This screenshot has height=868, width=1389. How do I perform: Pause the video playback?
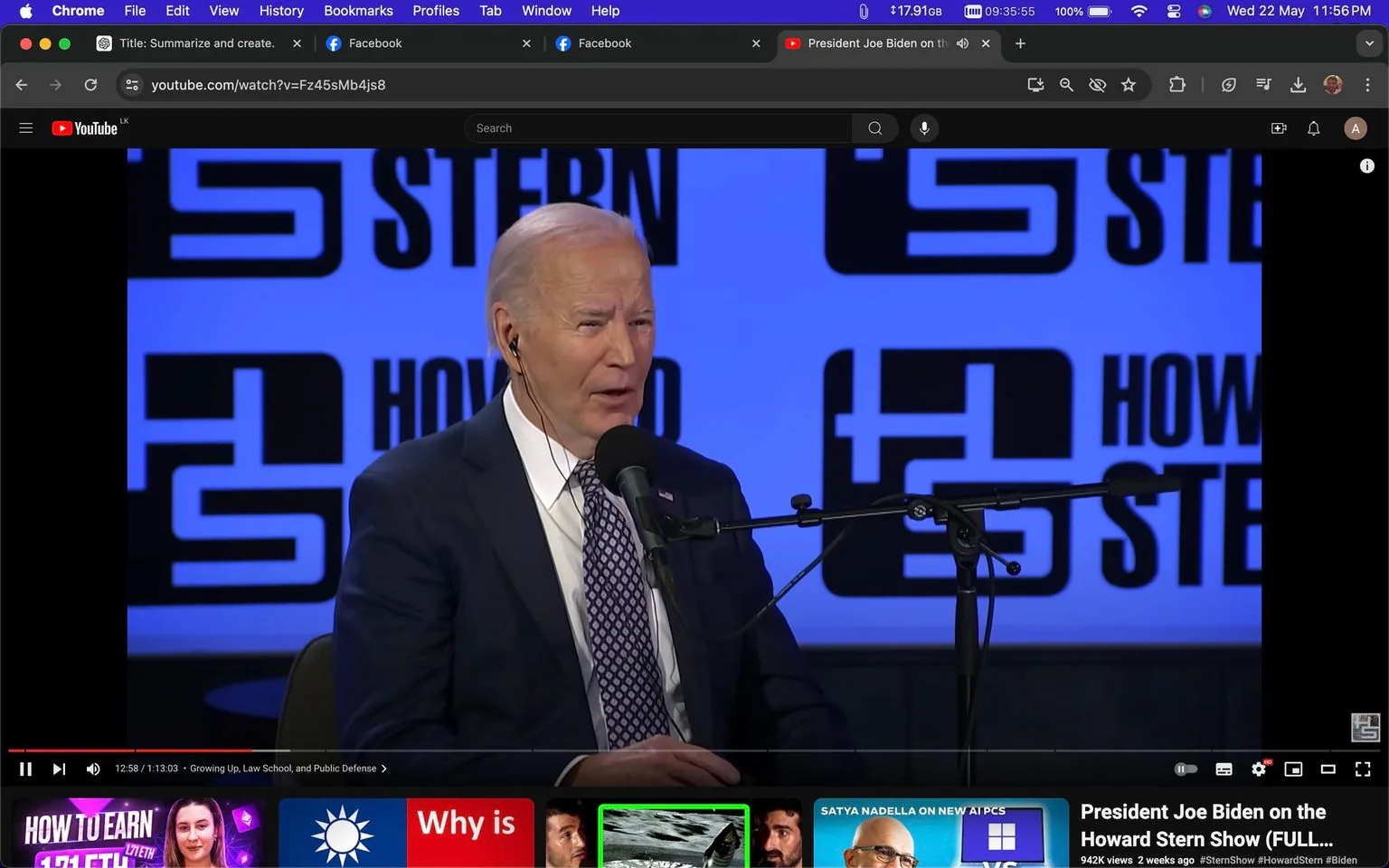(x=25, y=769)
